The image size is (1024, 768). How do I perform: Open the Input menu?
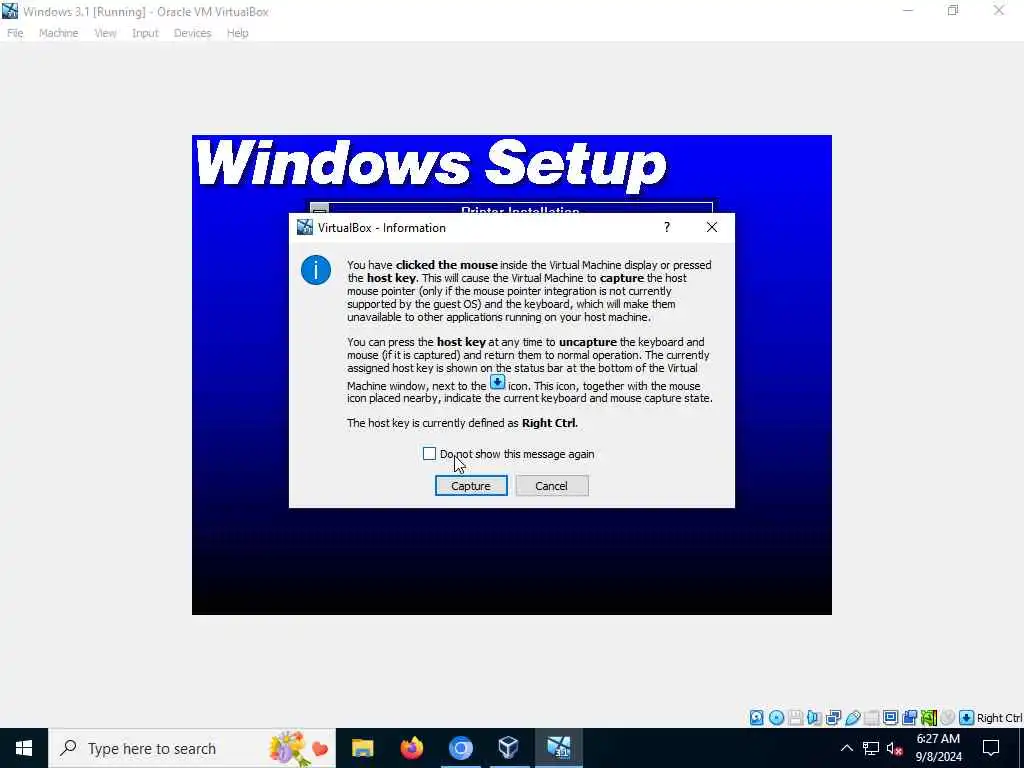(x=145, y=33)
